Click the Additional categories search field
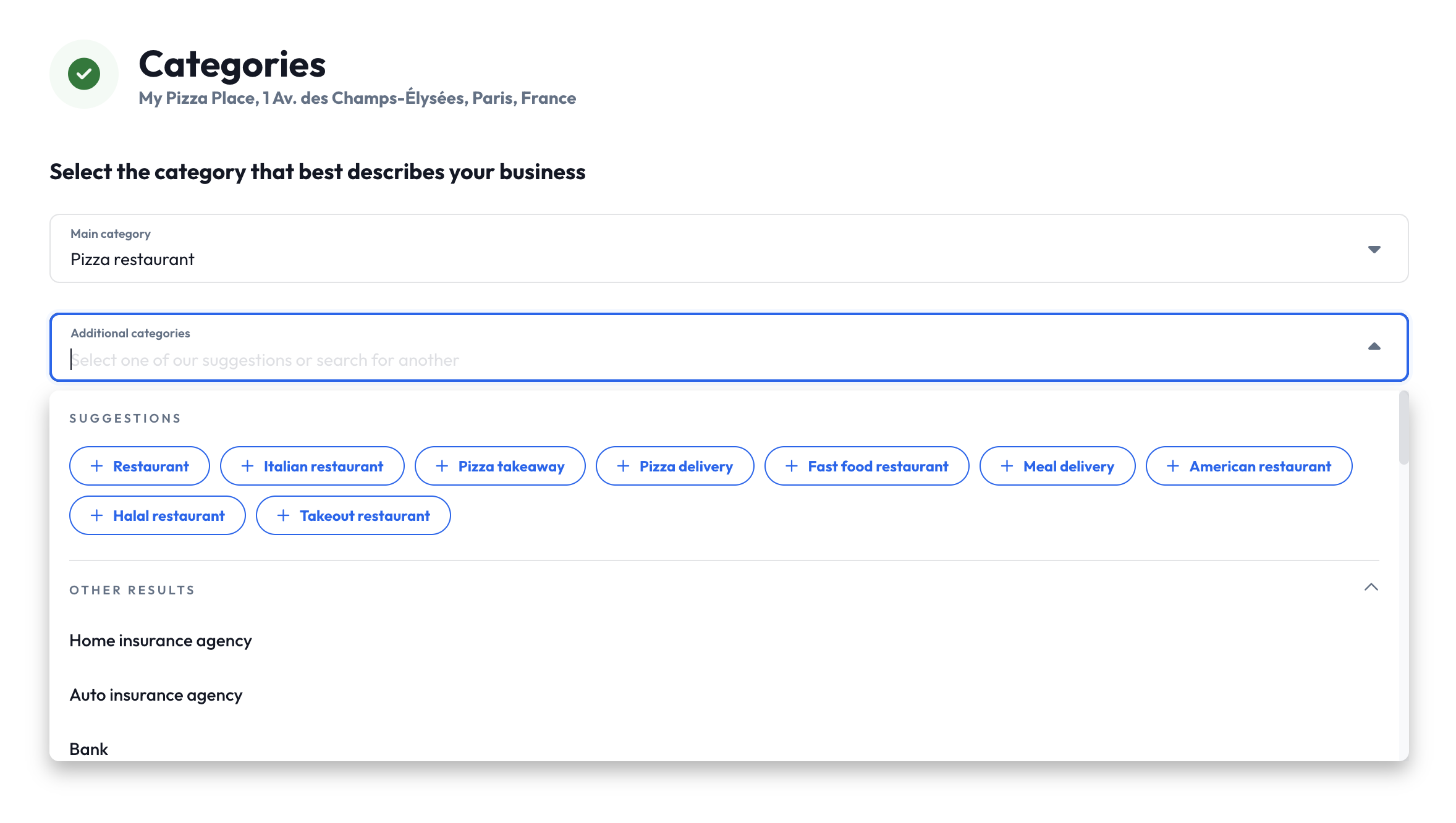The image size is (1456, 823). 433,360
